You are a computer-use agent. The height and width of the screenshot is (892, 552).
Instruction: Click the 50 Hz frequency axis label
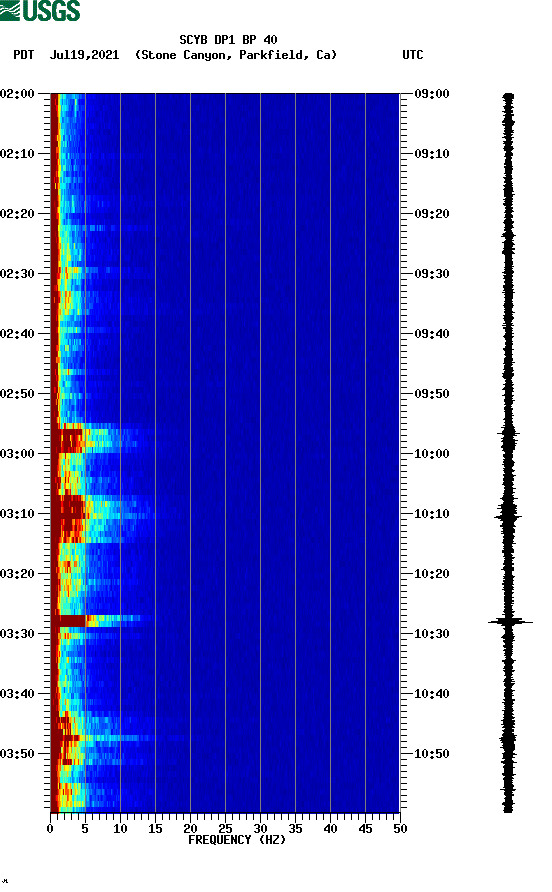coord(400,828)
